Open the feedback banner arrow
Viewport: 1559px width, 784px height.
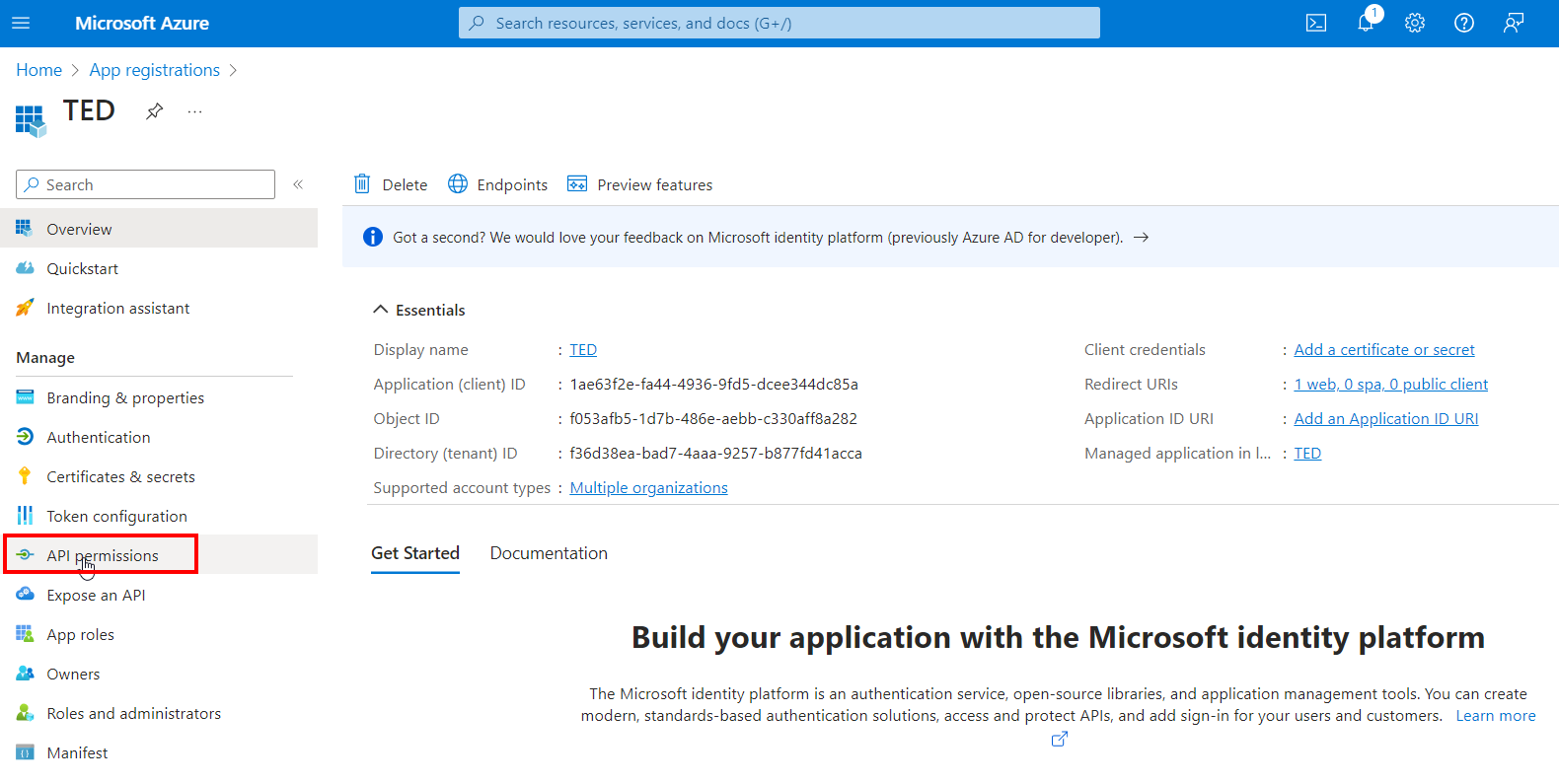click(1141, 238)
